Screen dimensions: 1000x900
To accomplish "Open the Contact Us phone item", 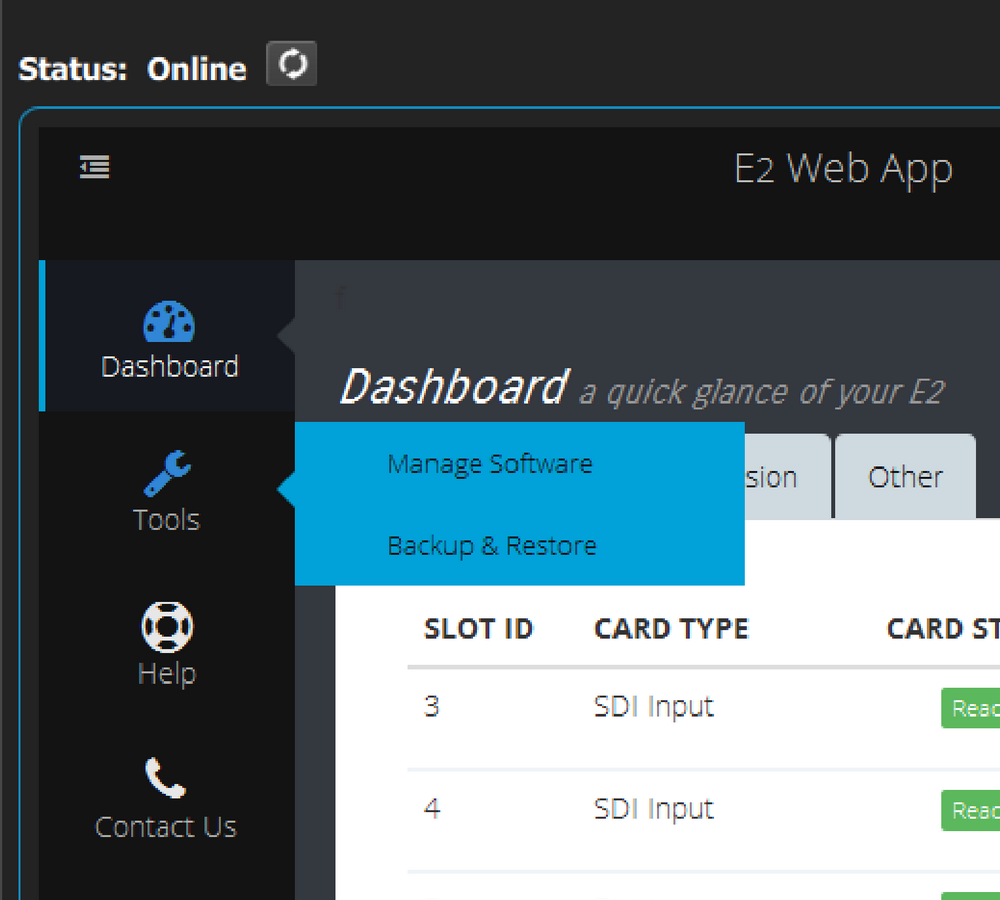I will click(x=166, y=799).
